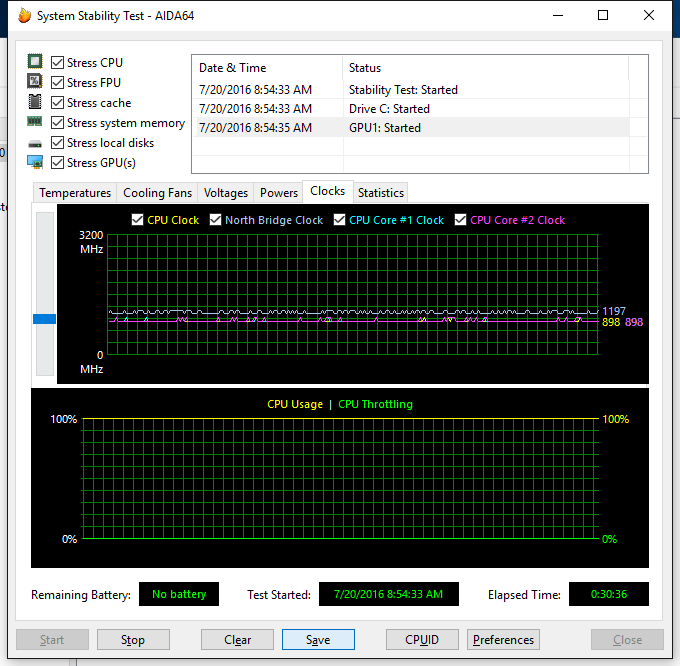The height and width of the screenshot is (666, 680).
Task: Click the CPU Throttling graph label
Action: (x=376, y=404)
